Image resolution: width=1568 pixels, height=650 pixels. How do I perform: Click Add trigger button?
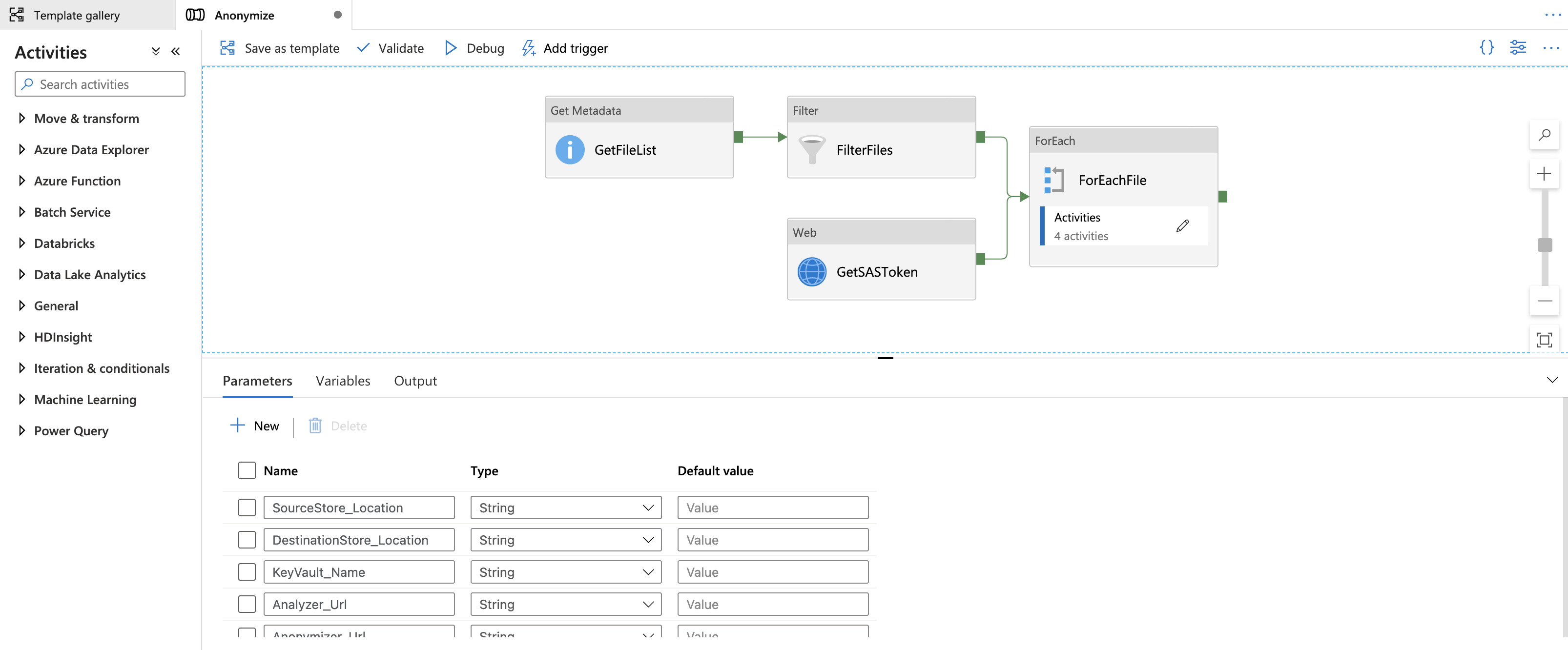tap(565, 48)
